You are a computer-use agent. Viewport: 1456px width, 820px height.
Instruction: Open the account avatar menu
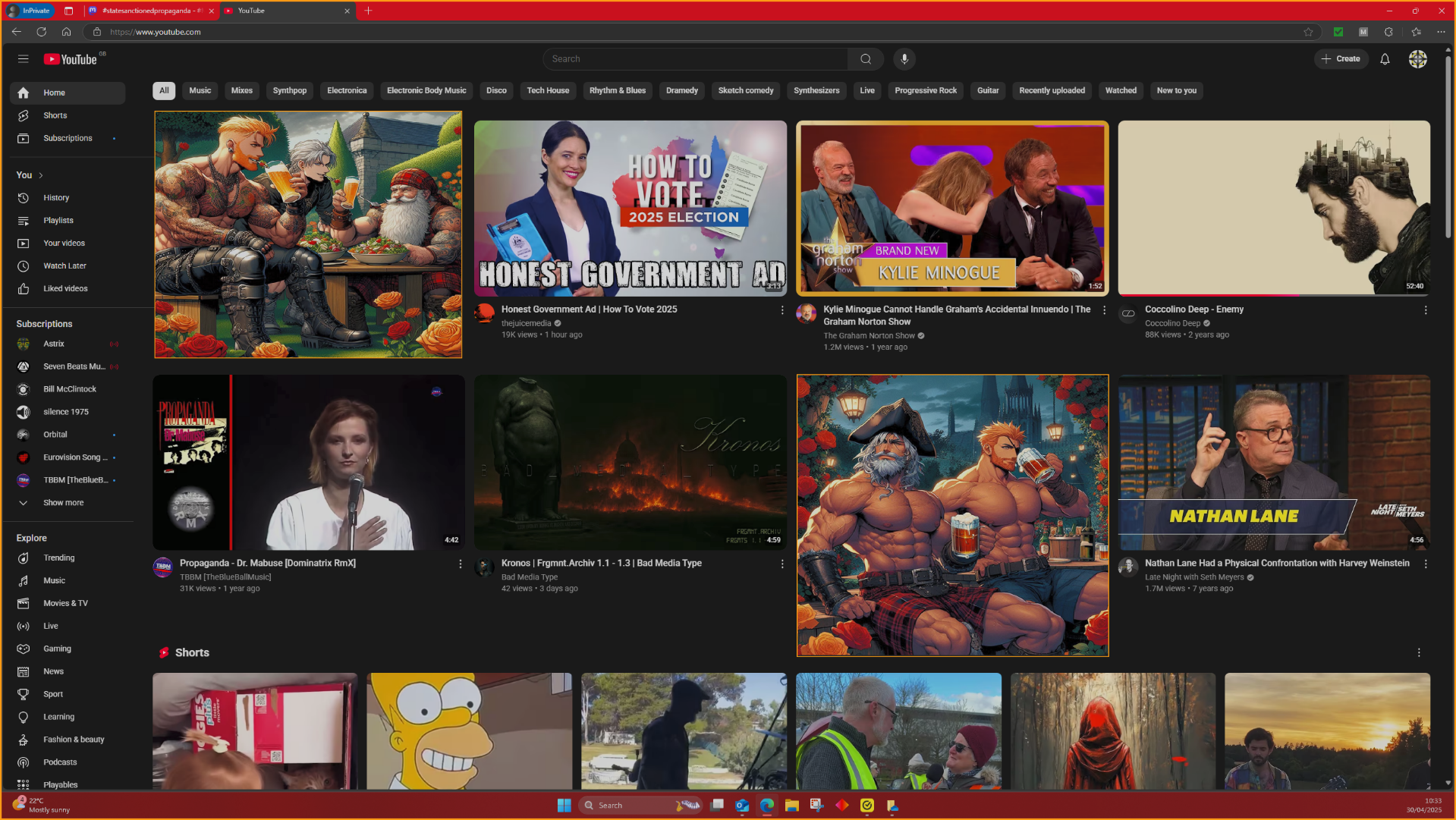(x=1417, y=59)
